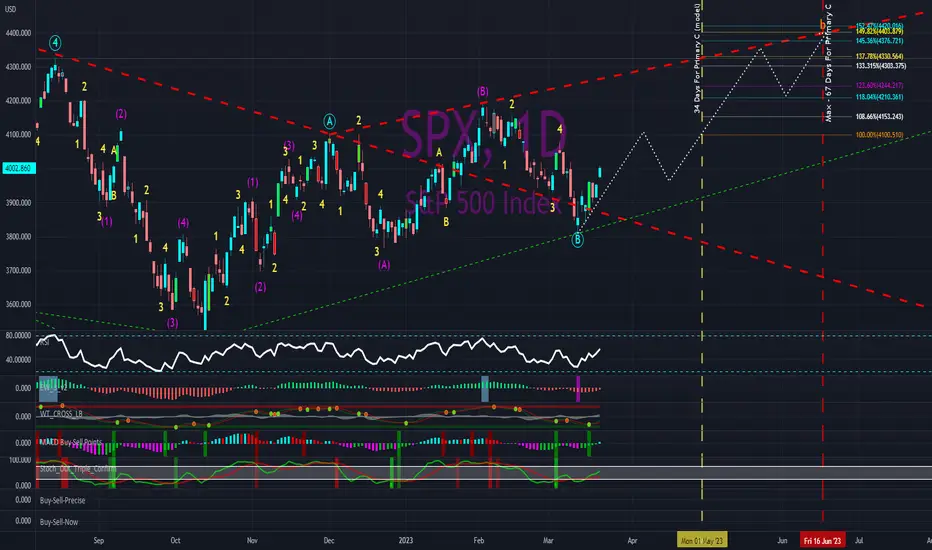This screenshot has height=550, width=932.
Task: Select the cyan circled B wave marker
Action: click(x=577, y=240)
